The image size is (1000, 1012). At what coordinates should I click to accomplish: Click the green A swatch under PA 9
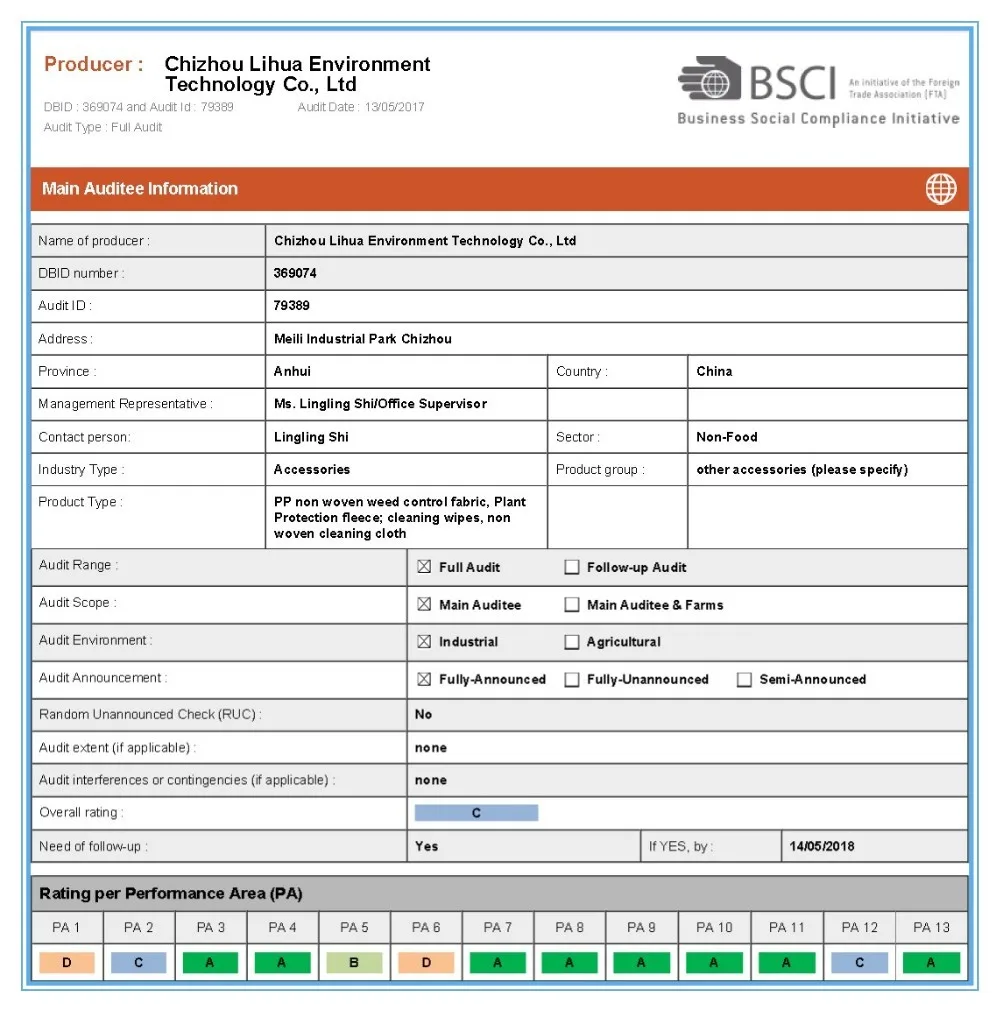tap(641, 962)
